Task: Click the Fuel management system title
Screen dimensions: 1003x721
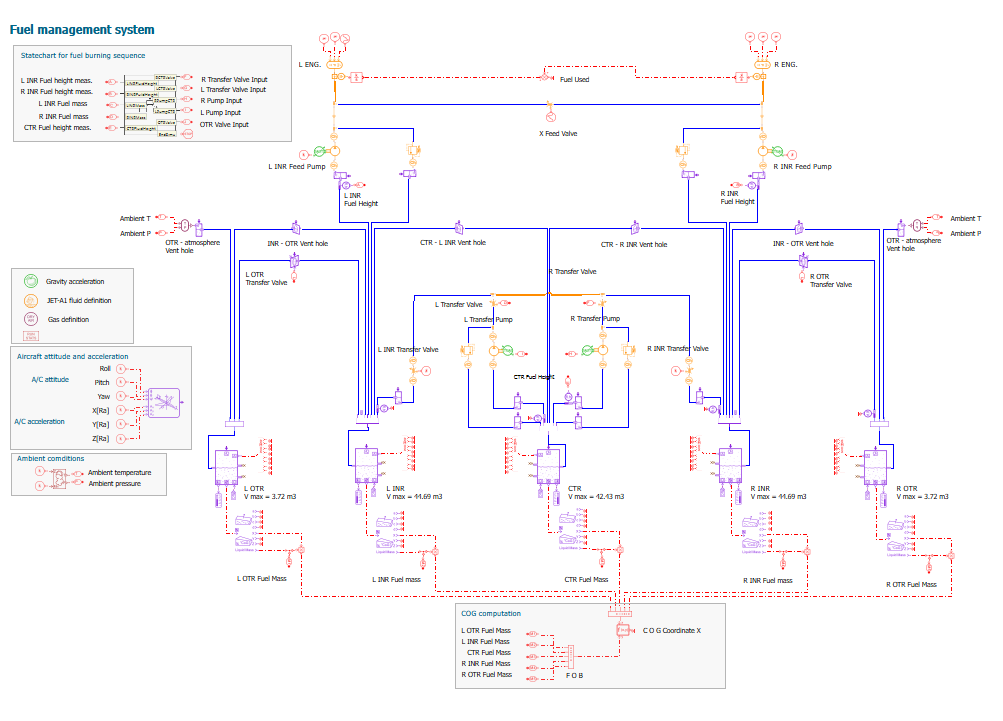Action: pyautogui.click(x=82, y=29)
